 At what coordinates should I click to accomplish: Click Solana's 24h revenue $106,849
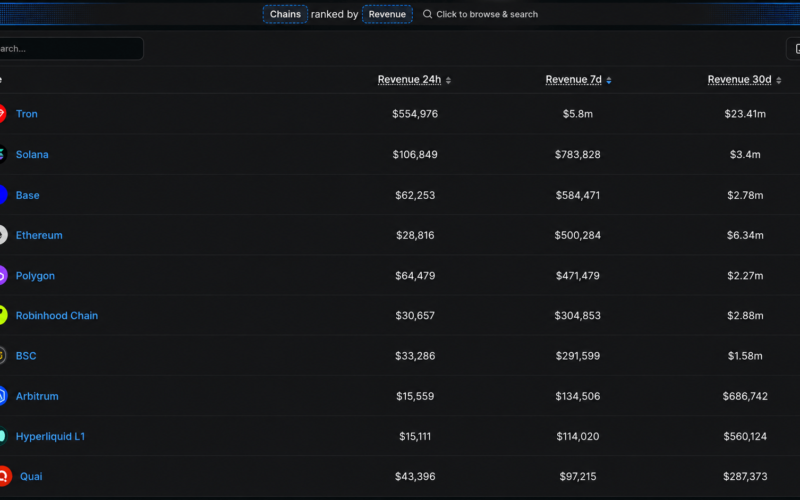(415, 155)
